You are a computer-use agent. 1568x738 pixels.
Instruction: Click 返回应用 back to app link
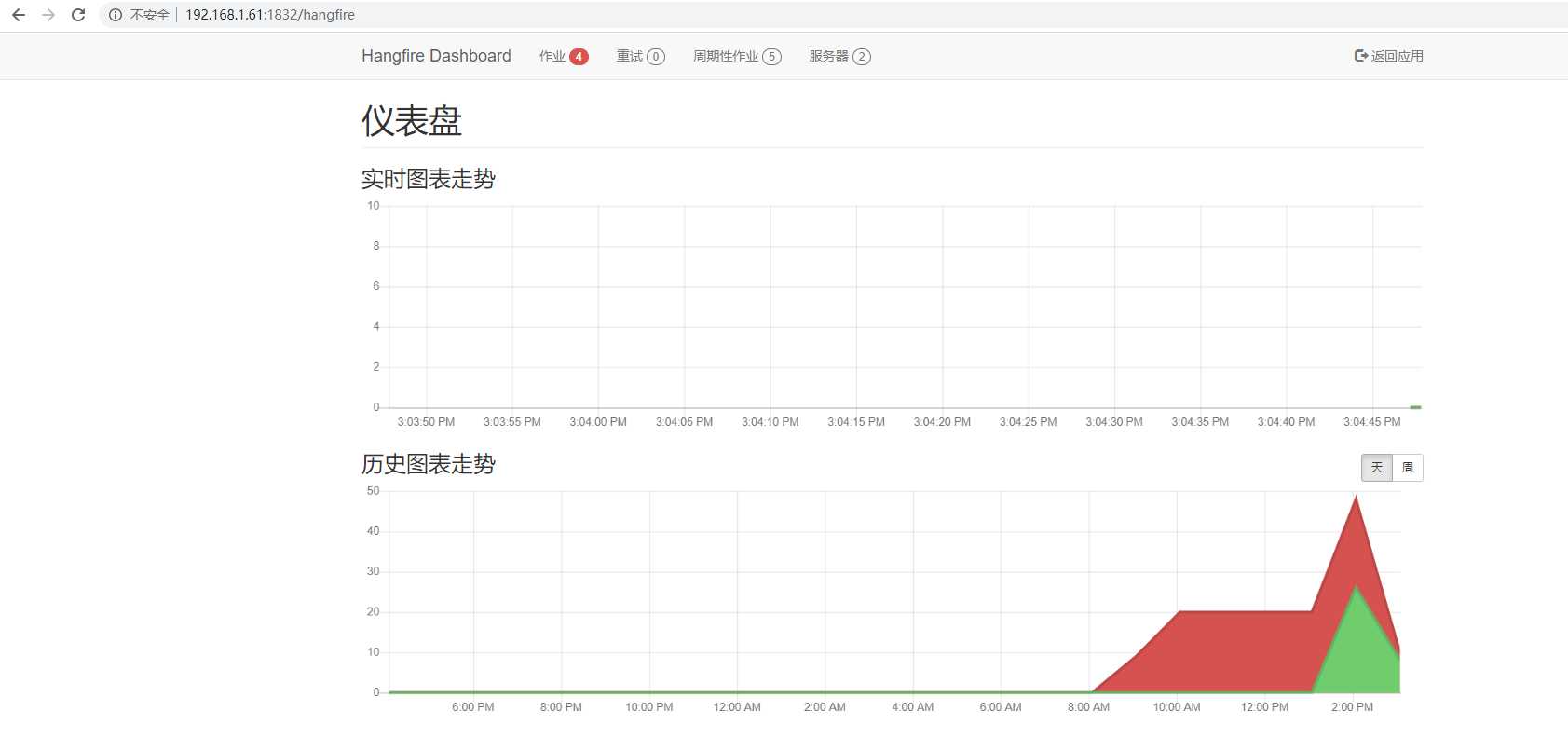(1388, 56)
